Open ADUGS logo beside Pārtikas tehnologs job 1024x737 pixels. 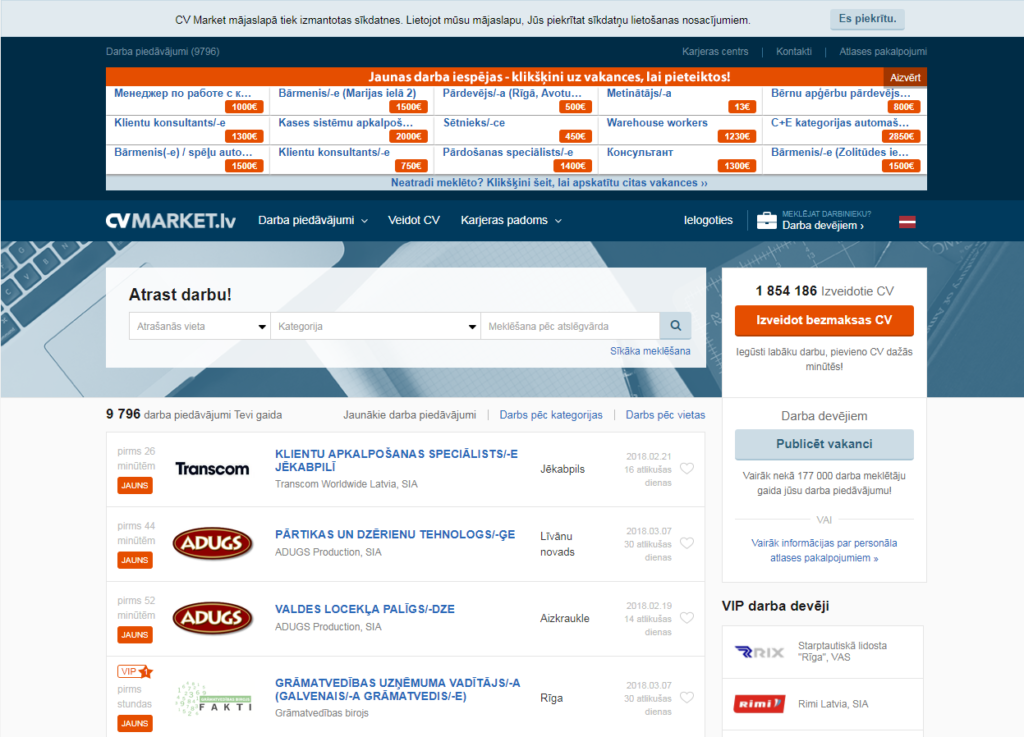click(x=212, y=543)
